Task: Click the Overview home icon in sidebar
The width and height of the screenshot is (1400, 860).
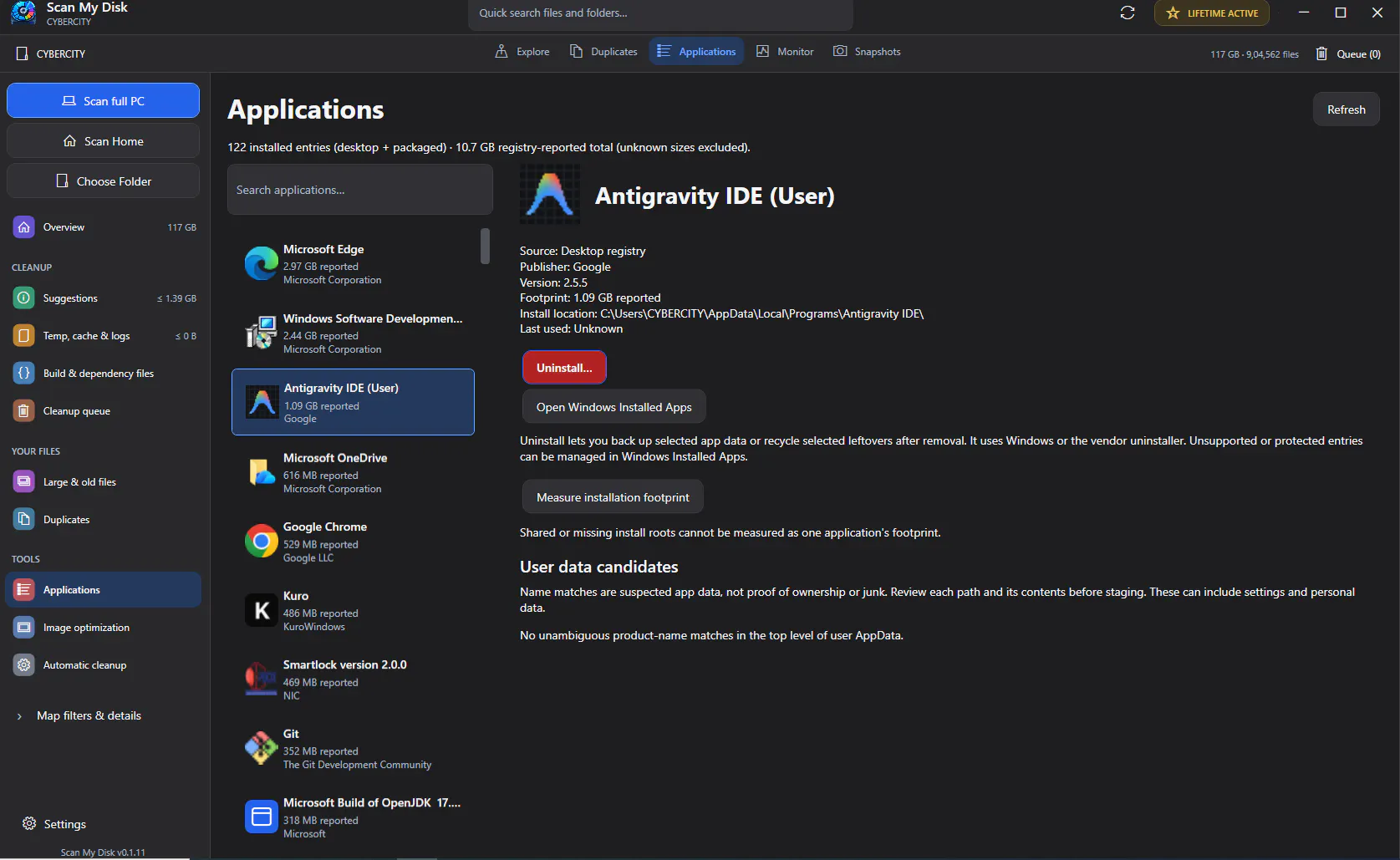Action: [24, 226]
